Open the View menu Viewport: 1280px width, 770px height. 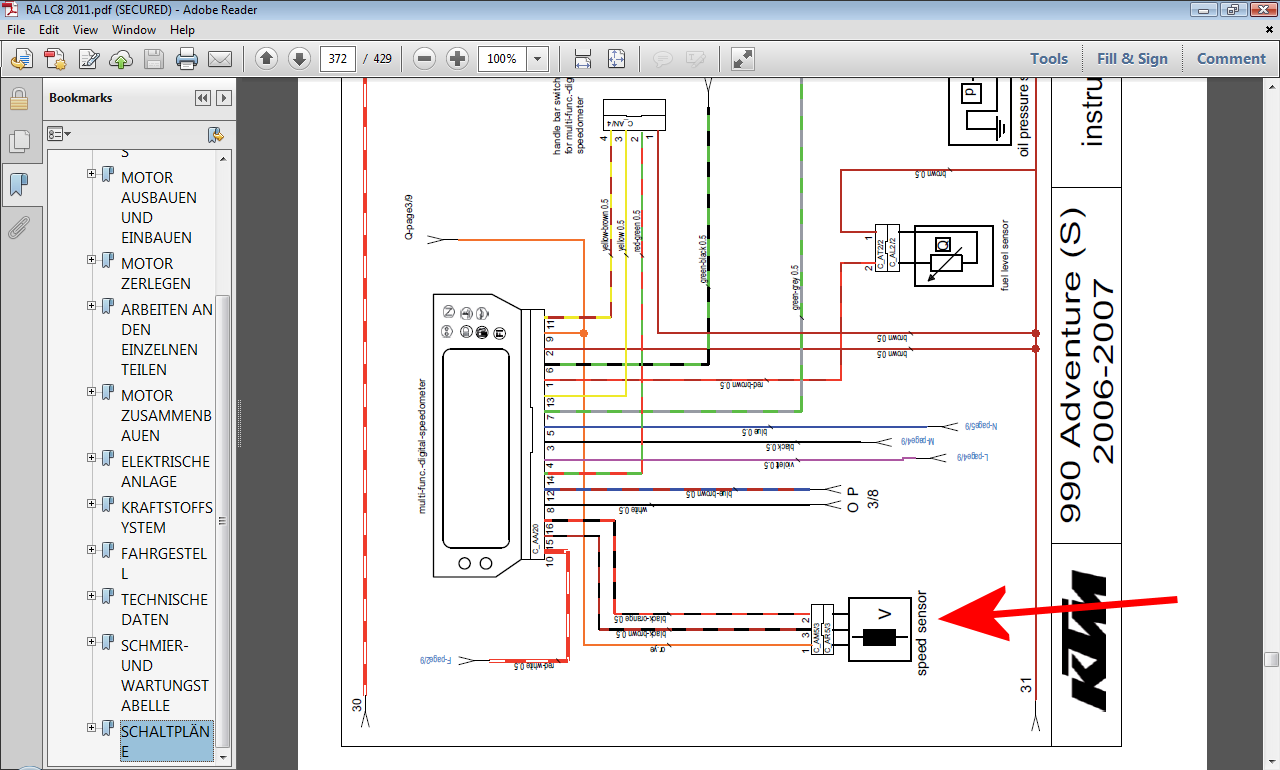coord(84,30)
